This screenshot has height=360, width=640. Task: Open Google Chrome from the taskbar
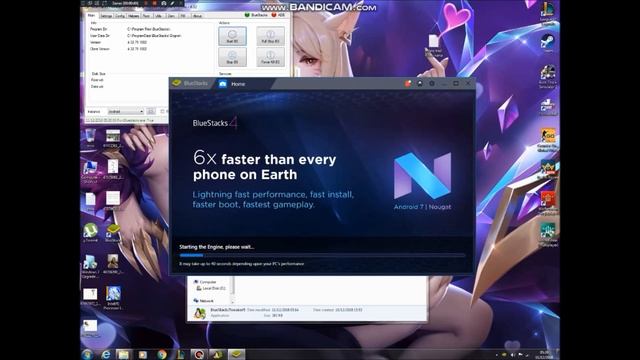(162, 354)
